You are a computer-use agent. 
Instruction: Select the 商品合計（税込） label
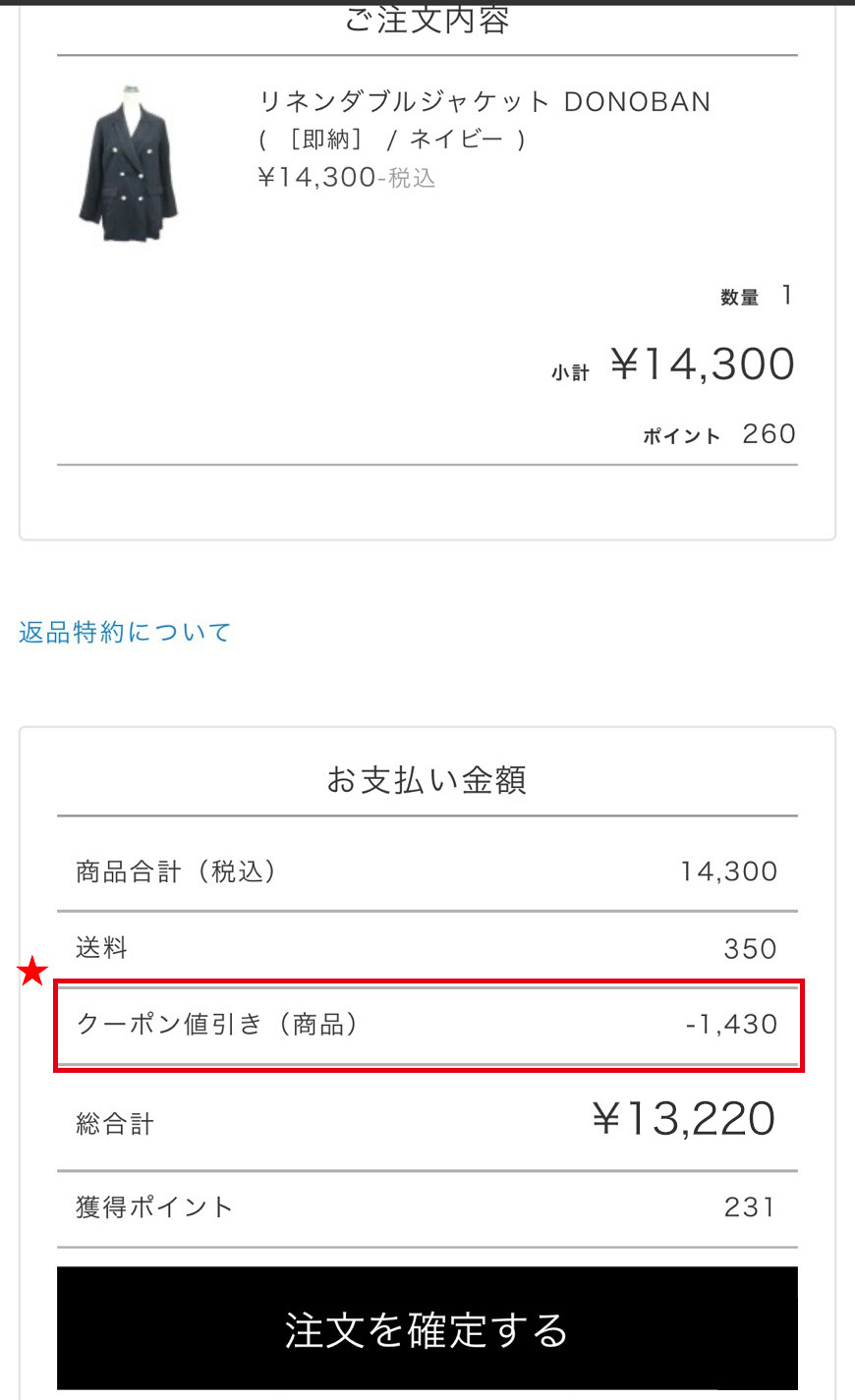(177, 871)
